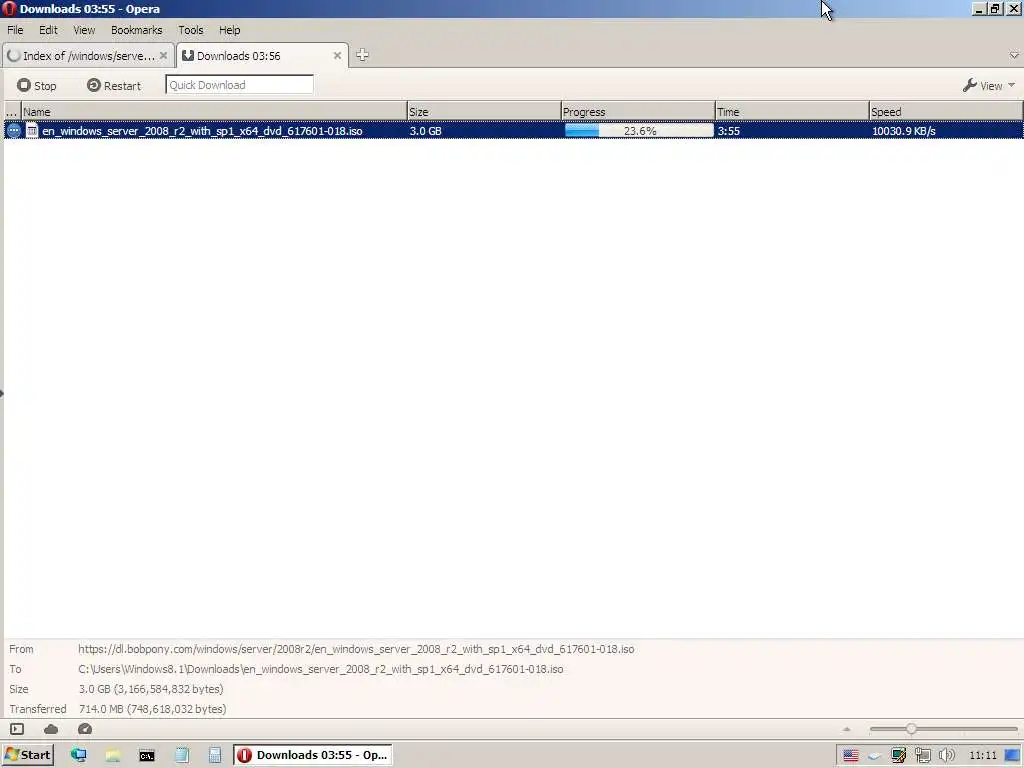Click the monitor with pencil tray icon
Image resolution: width=1024 pixels, height=768 pixels.
899,756
